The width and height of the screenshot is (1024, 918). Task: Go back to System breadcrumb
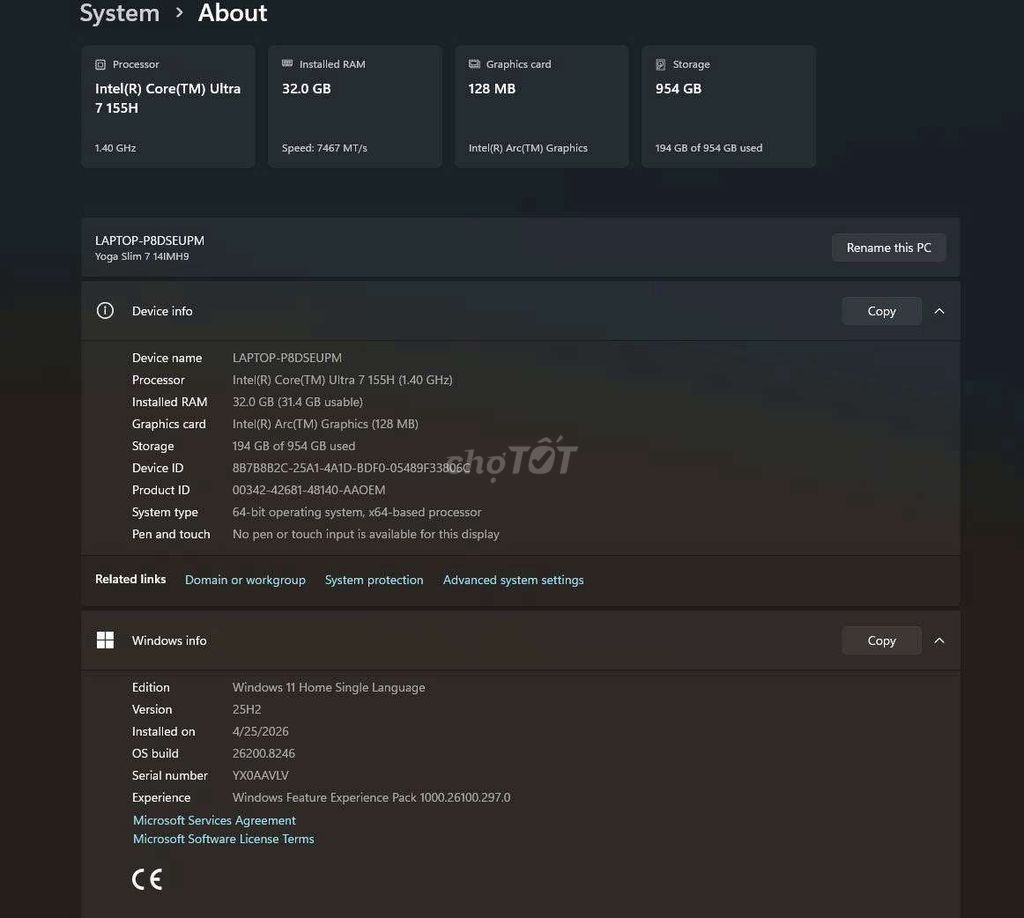point(120,13)
